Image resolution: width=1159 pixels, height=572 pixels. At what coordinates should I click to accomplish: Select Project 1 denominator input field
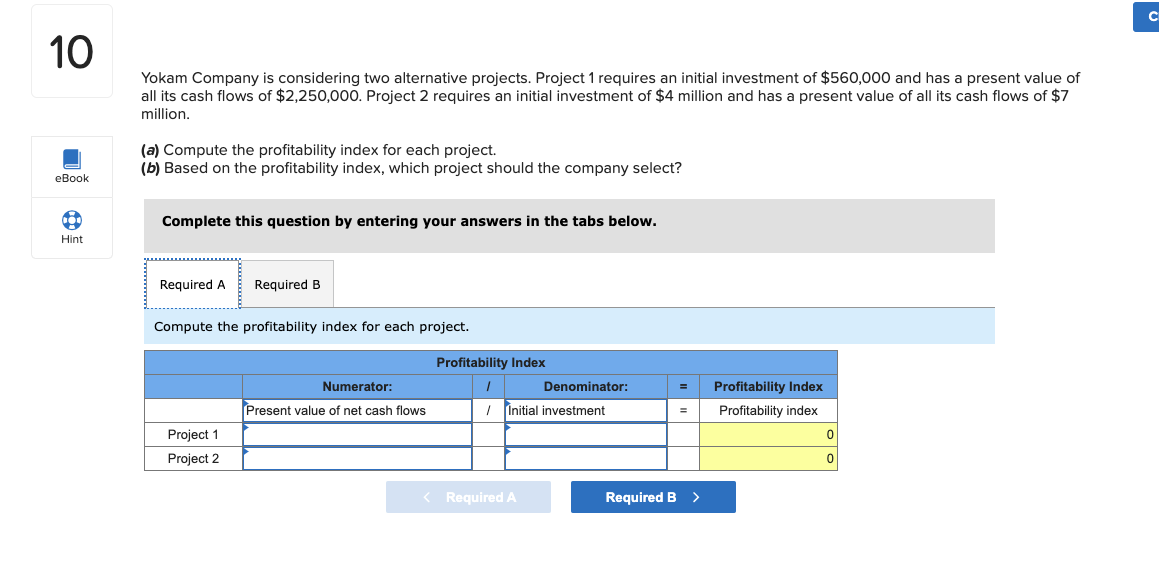(585, 435)
